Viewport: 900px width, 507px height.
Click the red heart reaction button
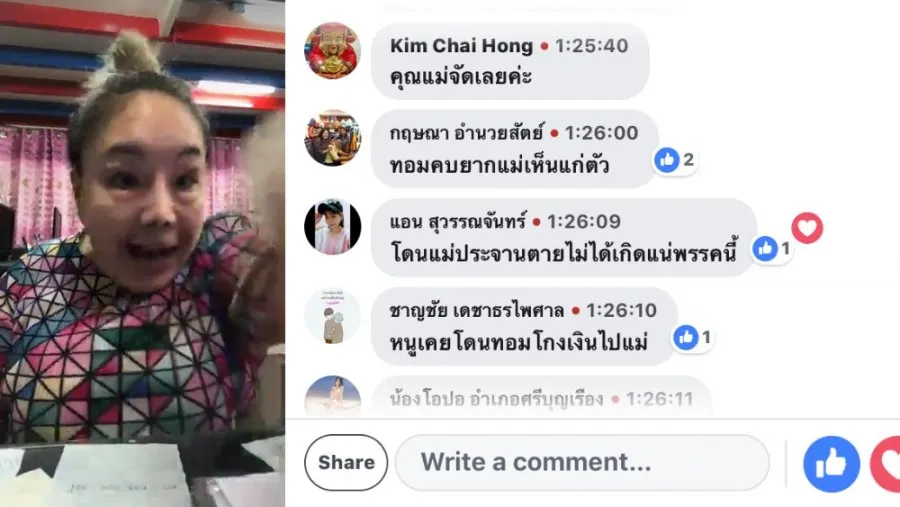(885, 464)
